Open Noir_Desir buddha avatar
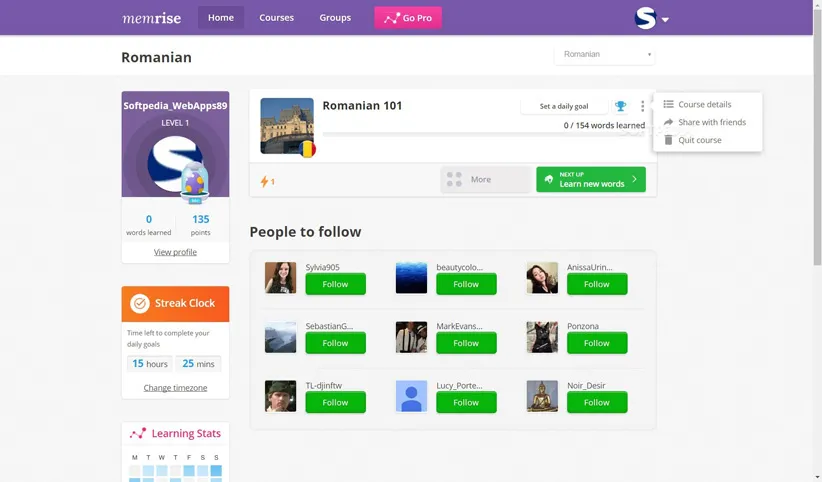 [x=542, y=396]
